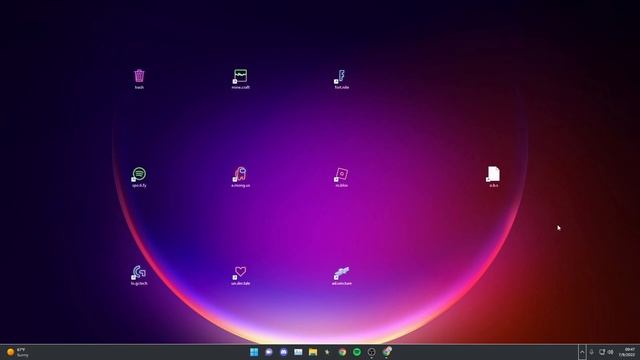Open Discord from the taskbar
This screenshot has width=640, height=360.
(x=283, y=352)
